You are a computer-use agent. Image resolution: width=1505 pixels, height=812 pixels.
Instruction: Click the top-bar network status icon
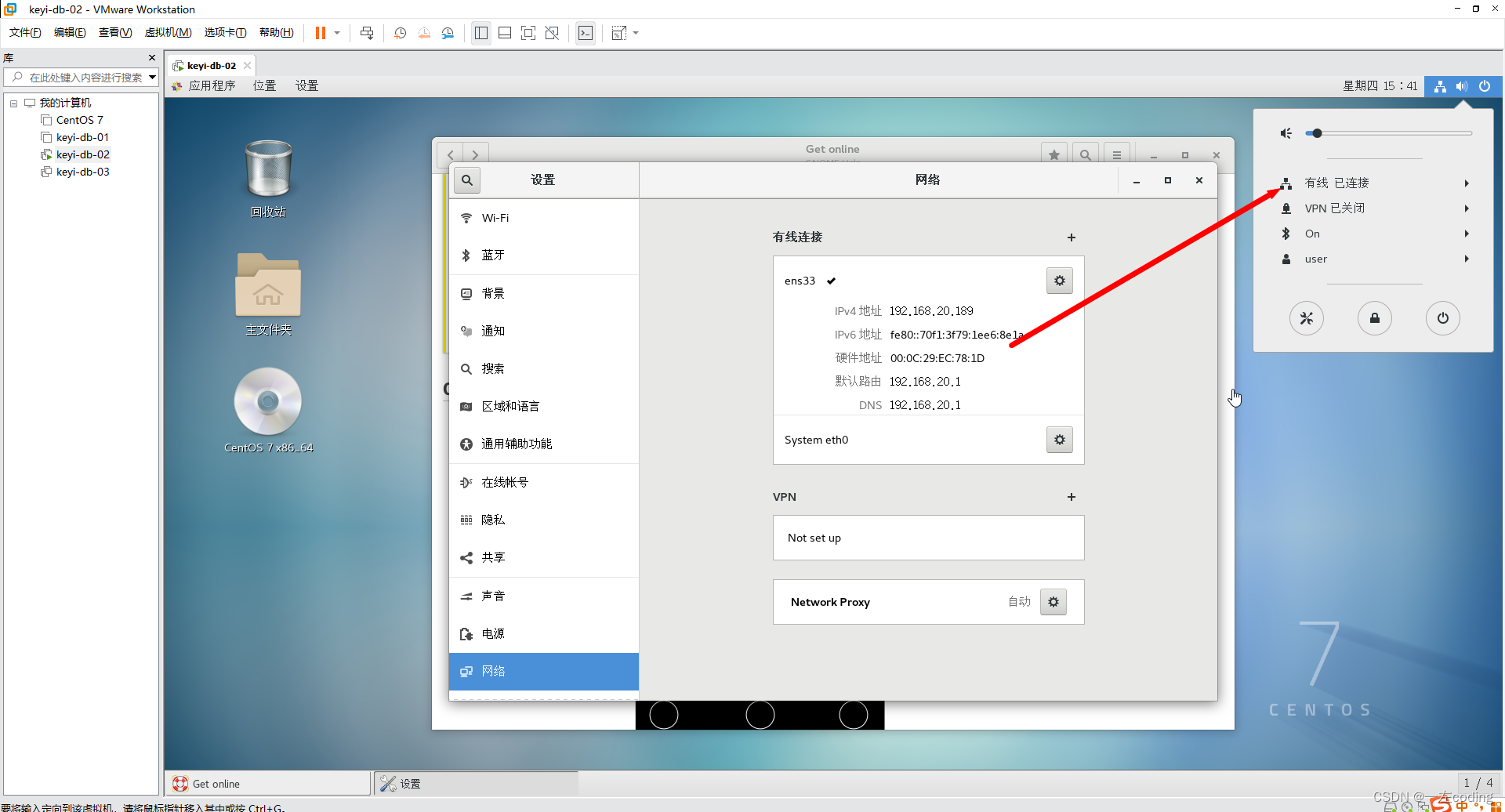tap(1440, 86)
